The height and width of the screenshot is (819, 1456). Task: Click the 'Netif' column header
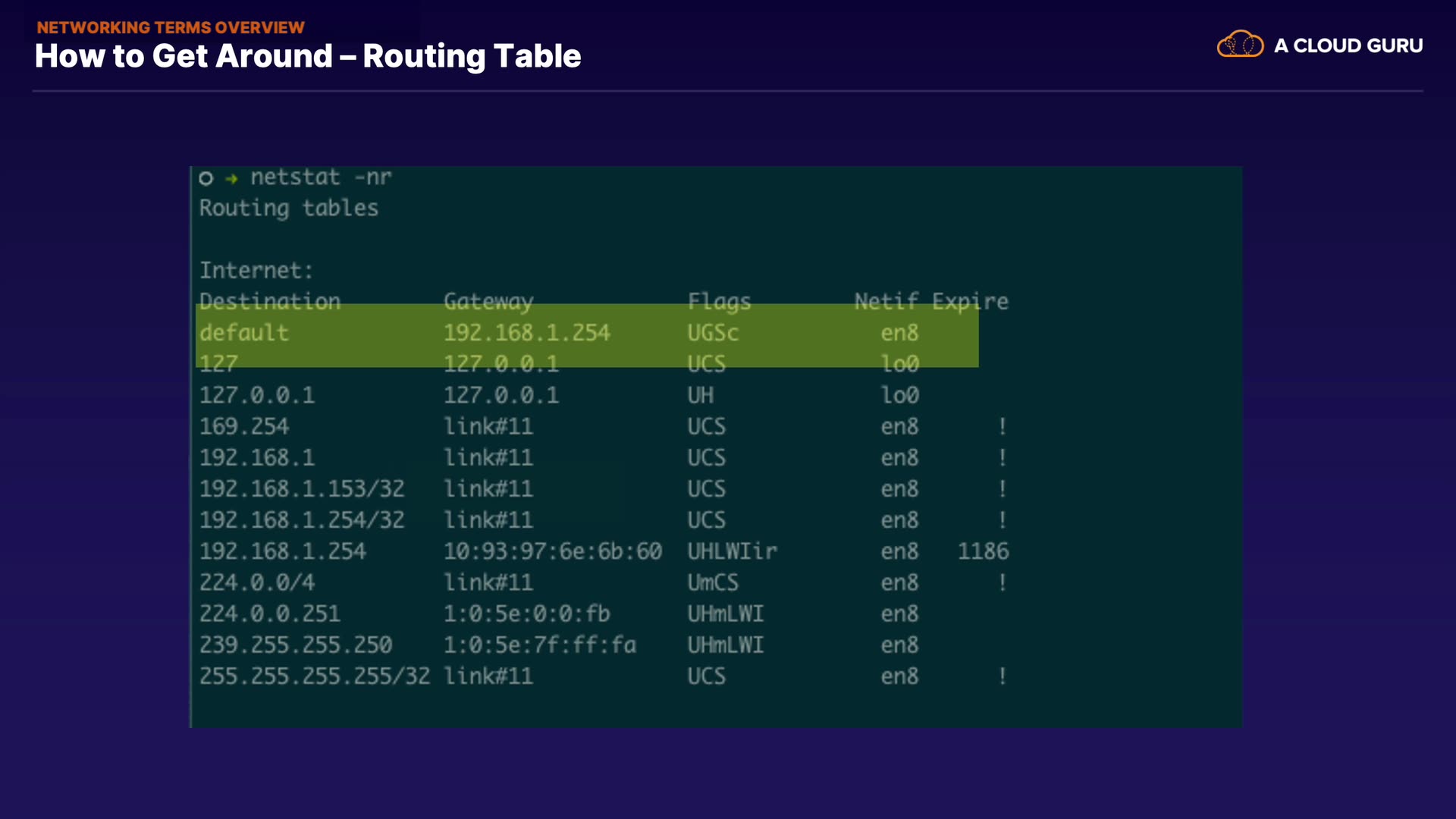click(x=886, y=302)
